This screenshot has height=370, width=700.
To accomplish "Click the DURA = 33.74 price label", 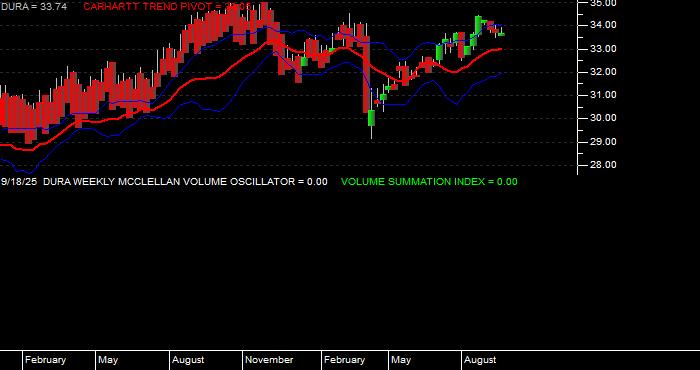I will point(34,6).
